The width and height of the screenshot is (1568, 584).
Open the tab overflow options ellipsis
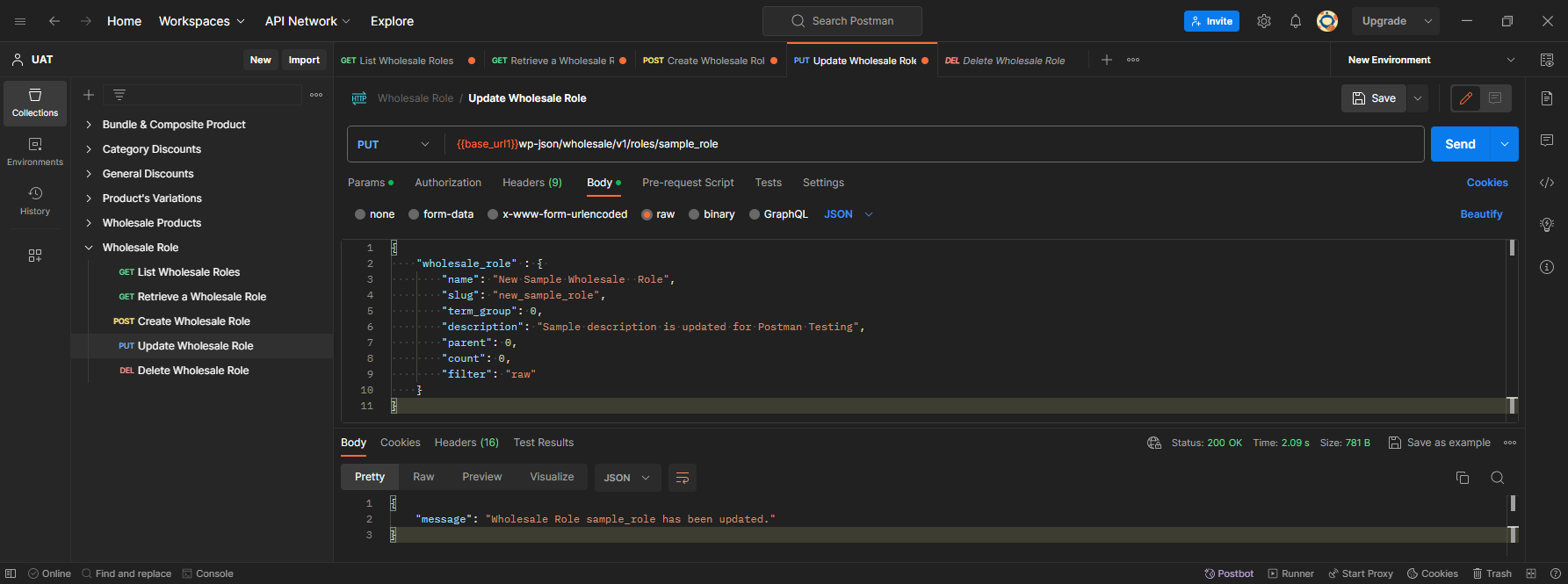[x=1133, y=60]
